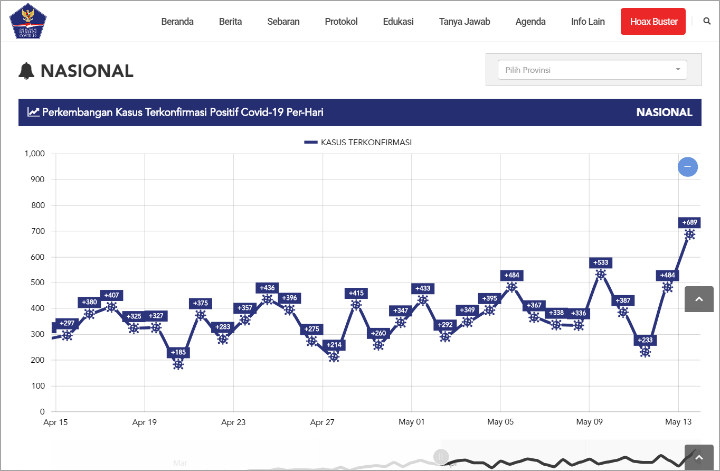
Task: Open the Tanya Jawab menu item
Action: pos(464,22)
